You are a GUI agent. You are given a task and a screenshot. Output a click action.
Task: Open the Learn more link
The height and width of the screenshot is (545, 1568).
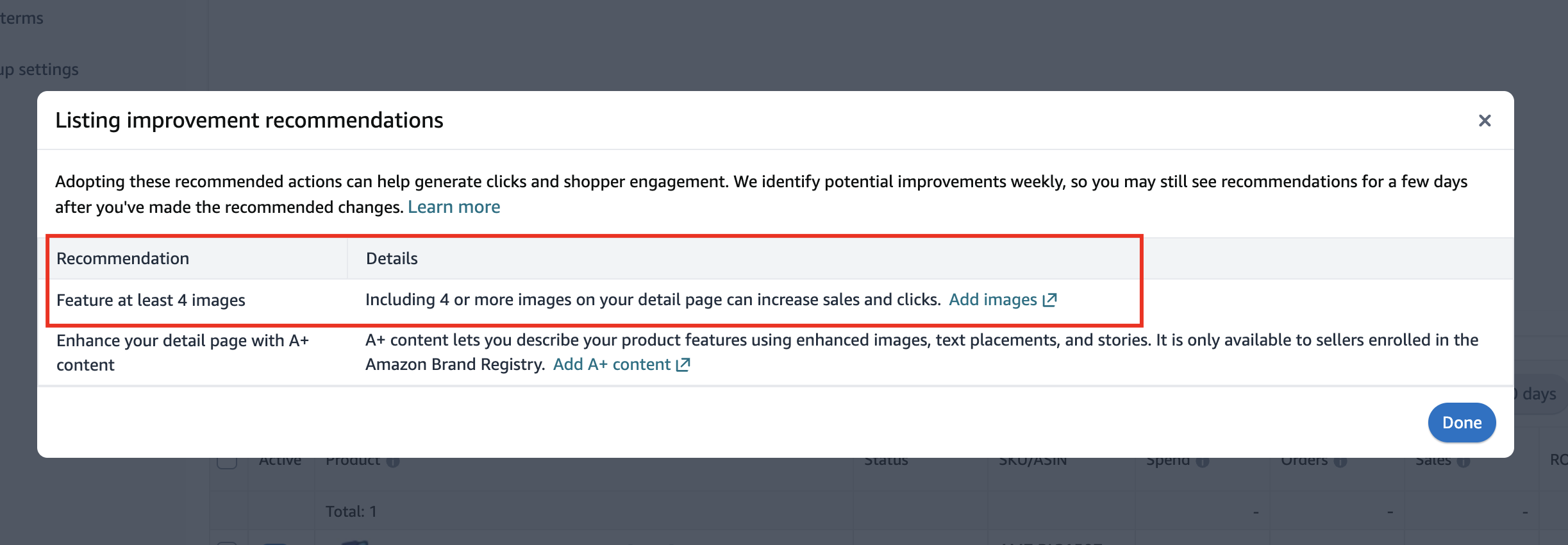tap(454, 207)
